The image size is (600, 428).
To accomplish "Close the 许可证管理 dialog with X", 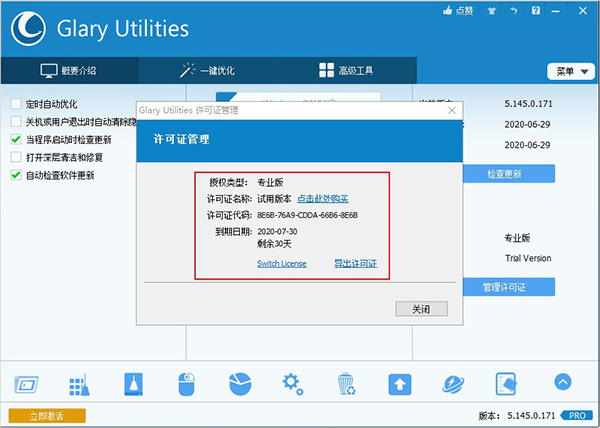I will (452, 111).
